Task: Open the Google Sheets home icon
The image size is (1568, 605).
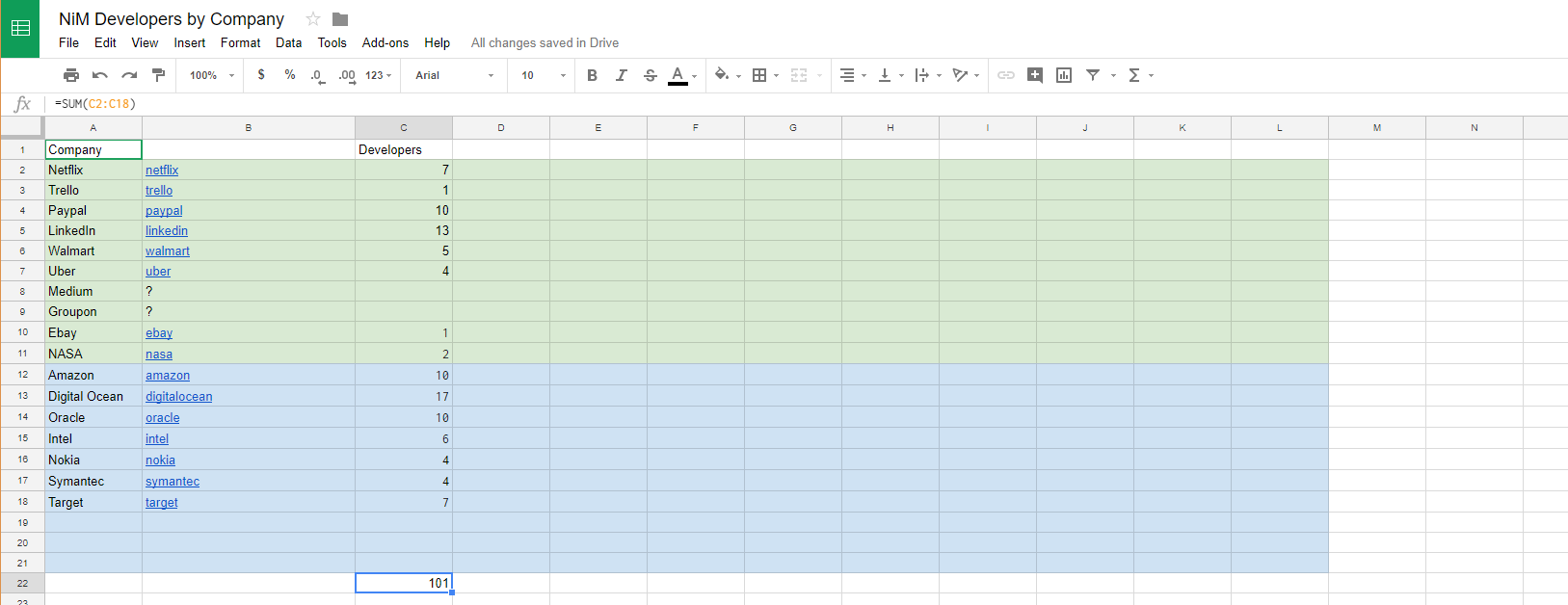Action: tap(20, 28)
